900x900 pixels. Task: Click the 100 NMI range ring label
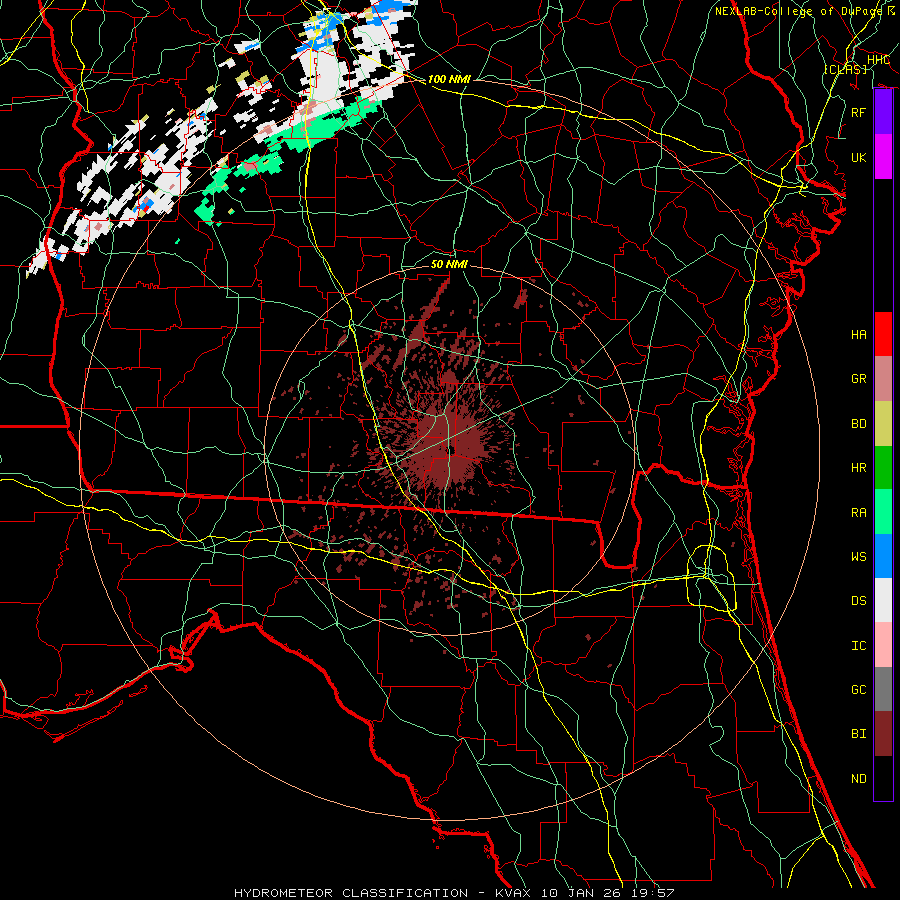click(449, 79)
